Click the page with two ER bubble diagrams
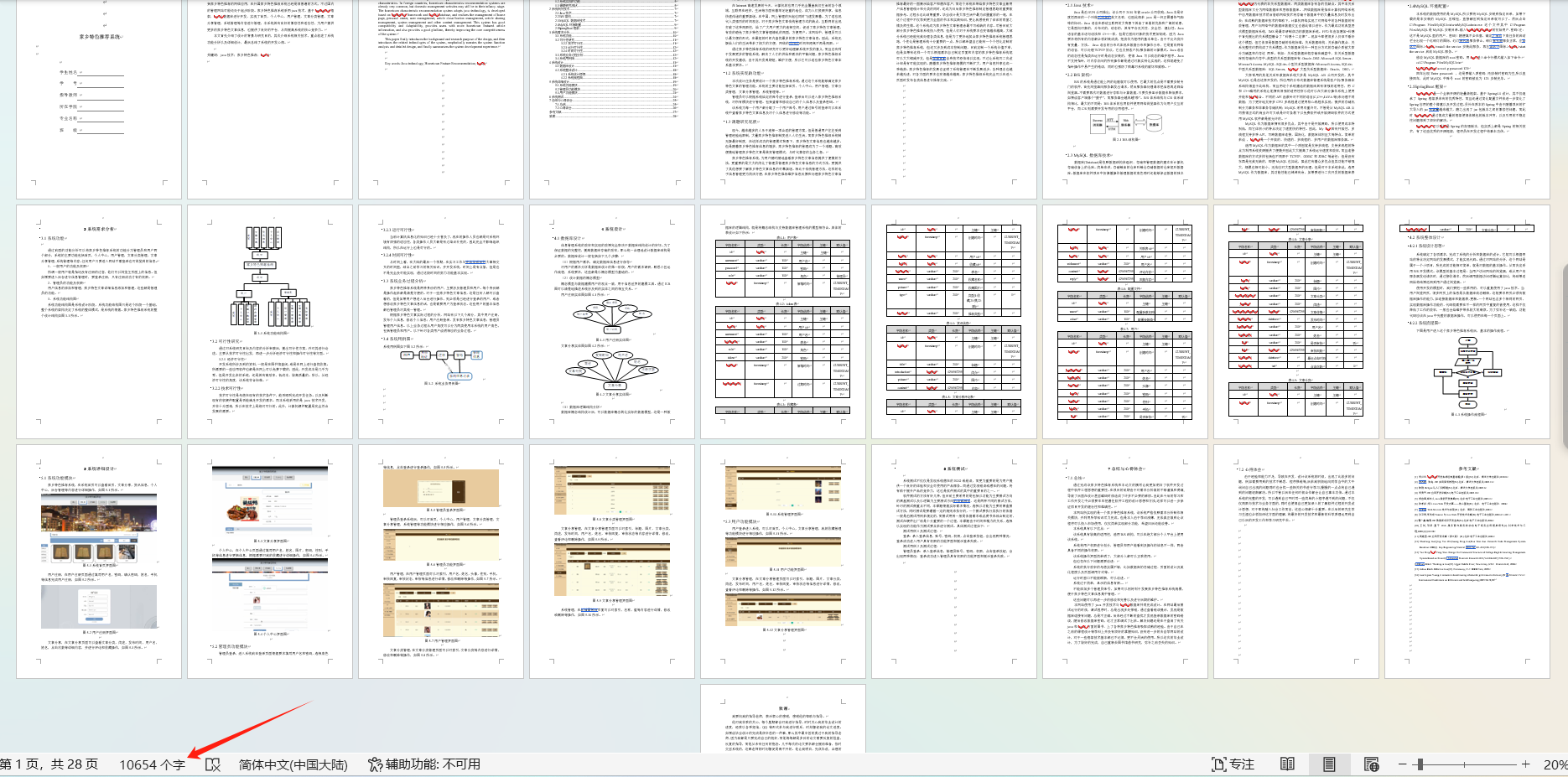The height and width of the screenshot is (777, 1568). pyautogui.click(x=612, y=322)
